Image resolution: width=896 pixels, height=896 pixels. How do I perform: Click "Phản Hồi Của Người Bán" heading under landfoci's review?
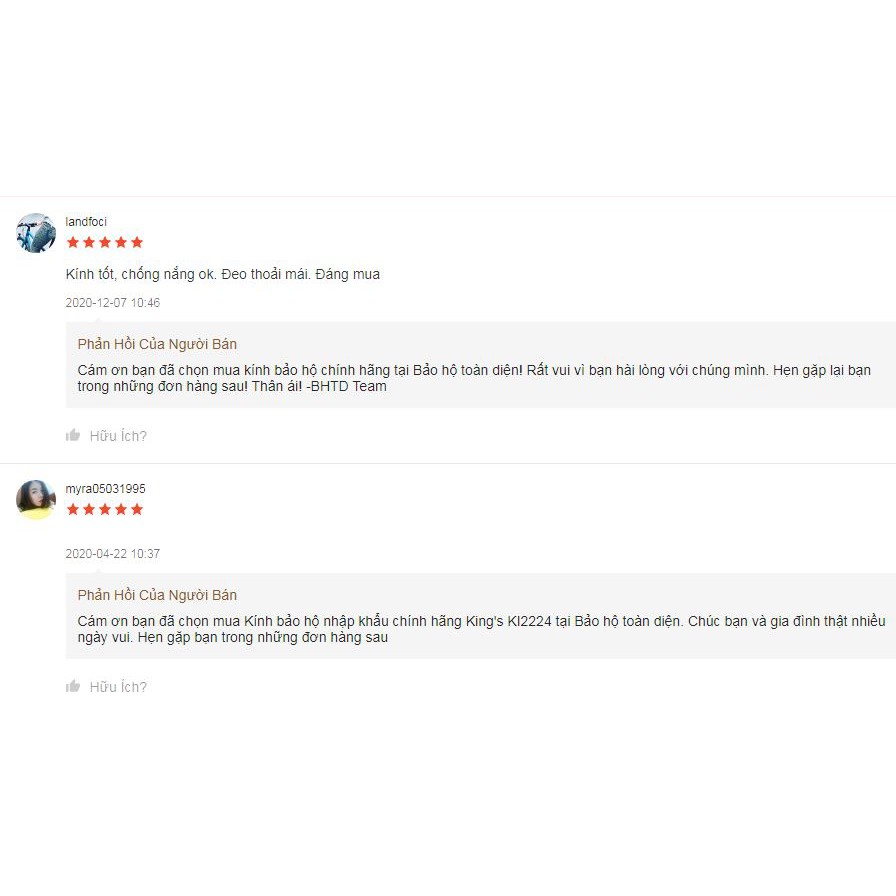pyautogui.click(x=157, y=344)
